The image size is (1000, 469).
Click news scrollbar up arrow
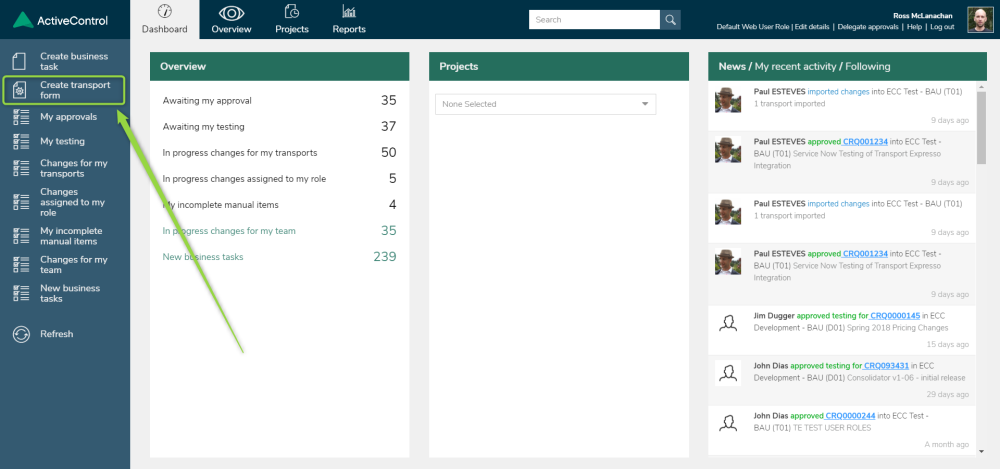pos(981,86)
